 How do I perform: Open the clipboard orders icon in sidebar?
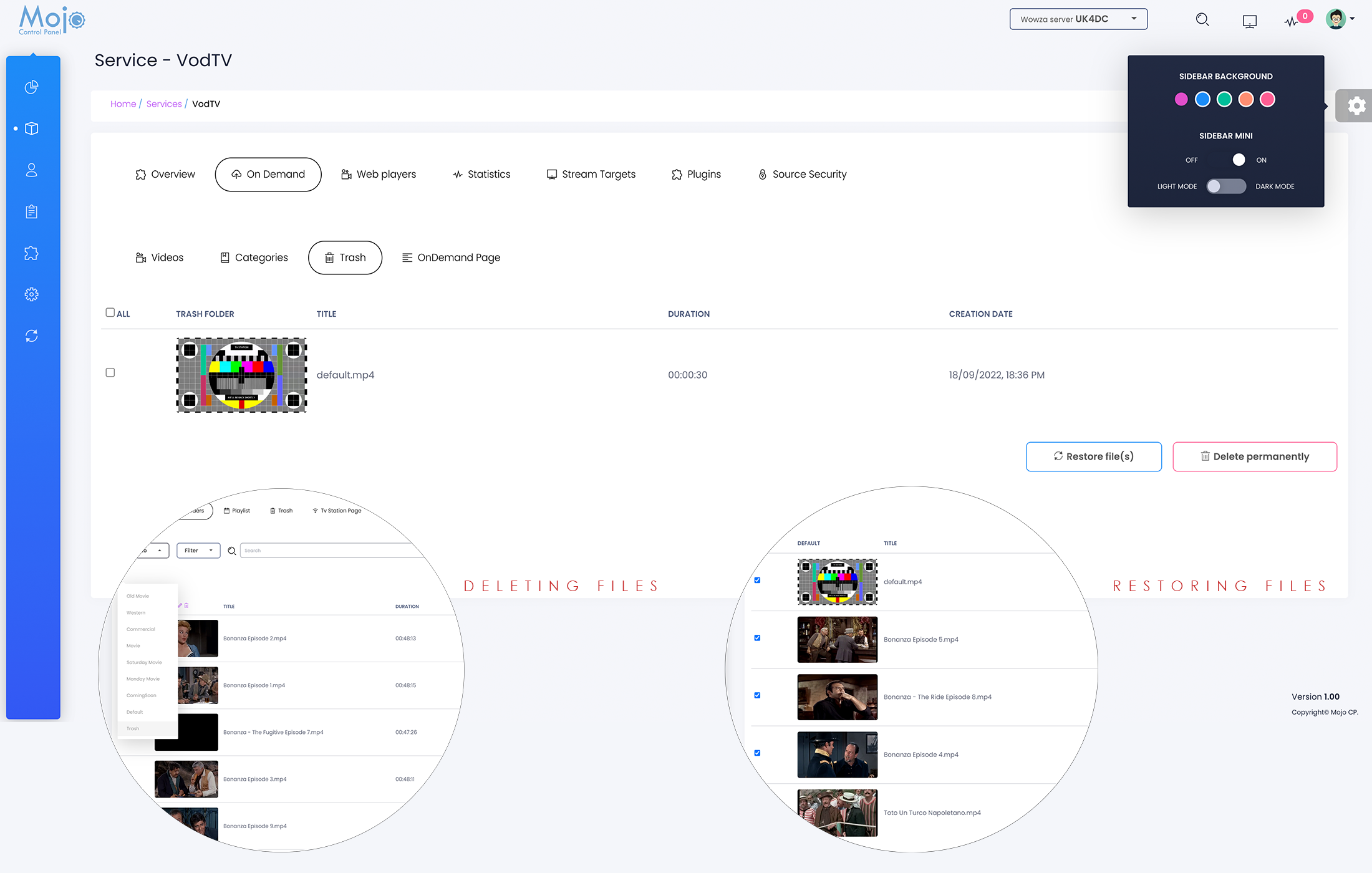pos(32,211)
